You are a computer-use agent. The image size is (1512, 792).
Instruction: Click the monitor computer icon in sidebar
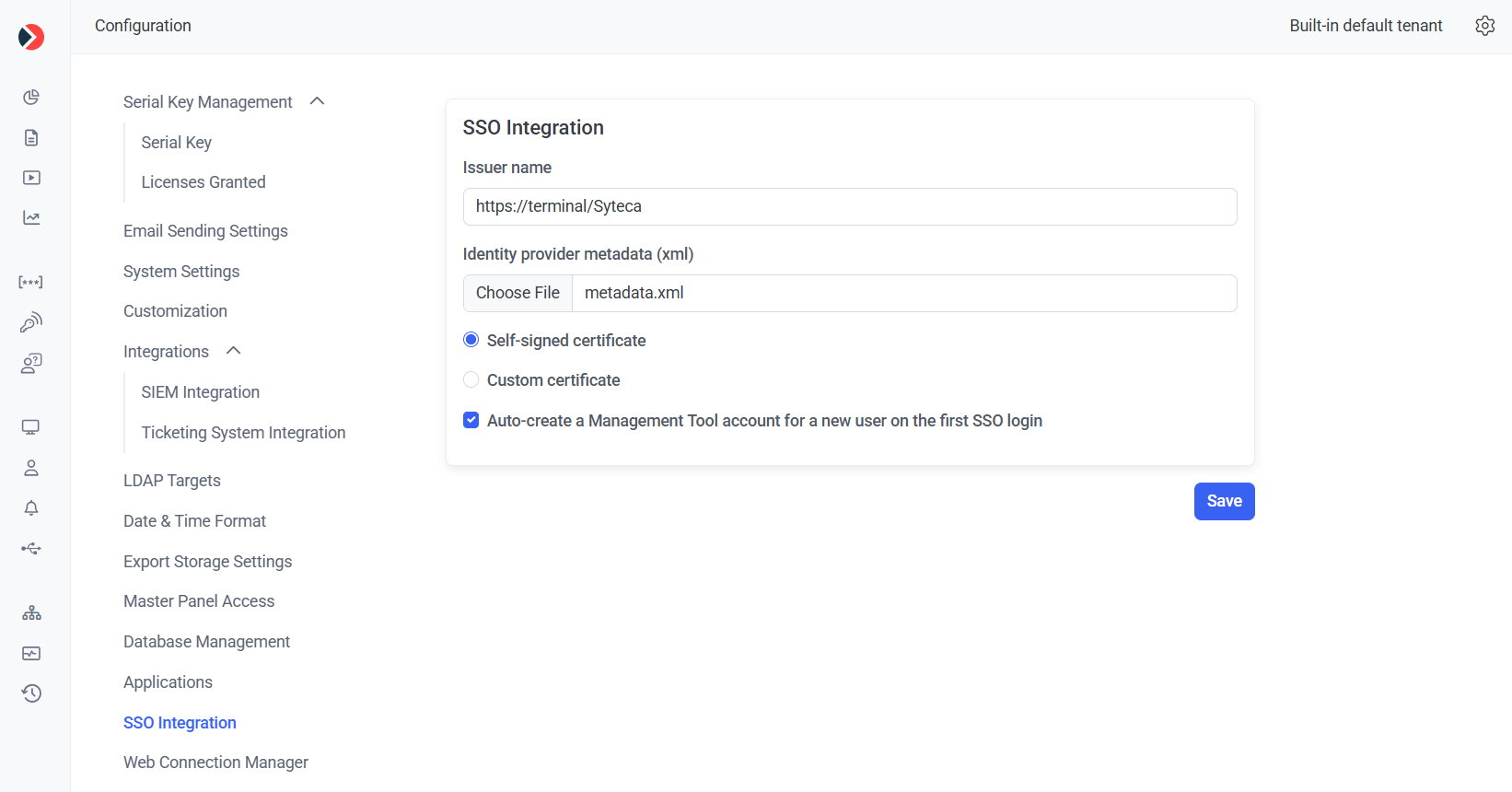(31, 427)
